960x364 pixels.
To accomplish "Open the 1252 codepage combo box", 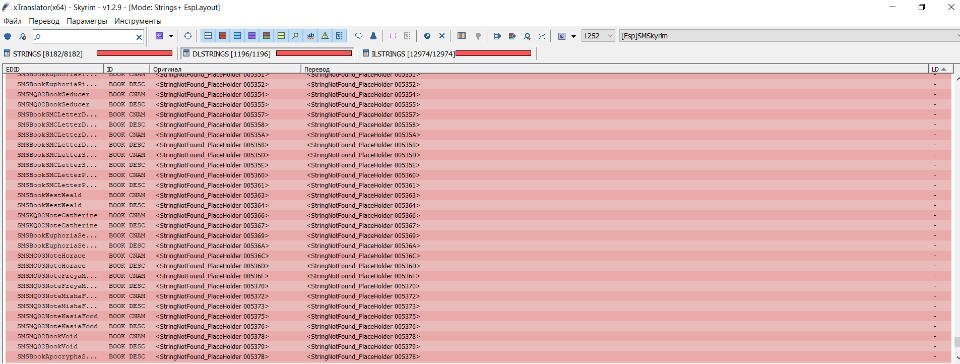I will 598,36.
